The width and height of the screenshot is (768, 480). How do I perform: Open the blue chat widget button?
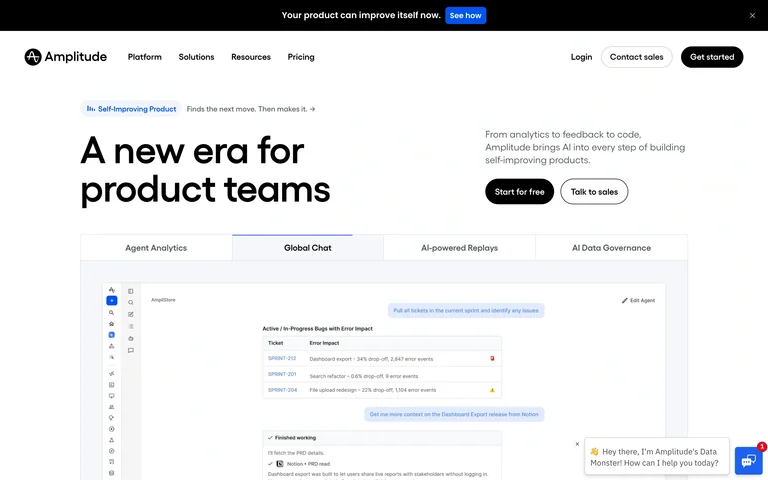pos(748,461)
